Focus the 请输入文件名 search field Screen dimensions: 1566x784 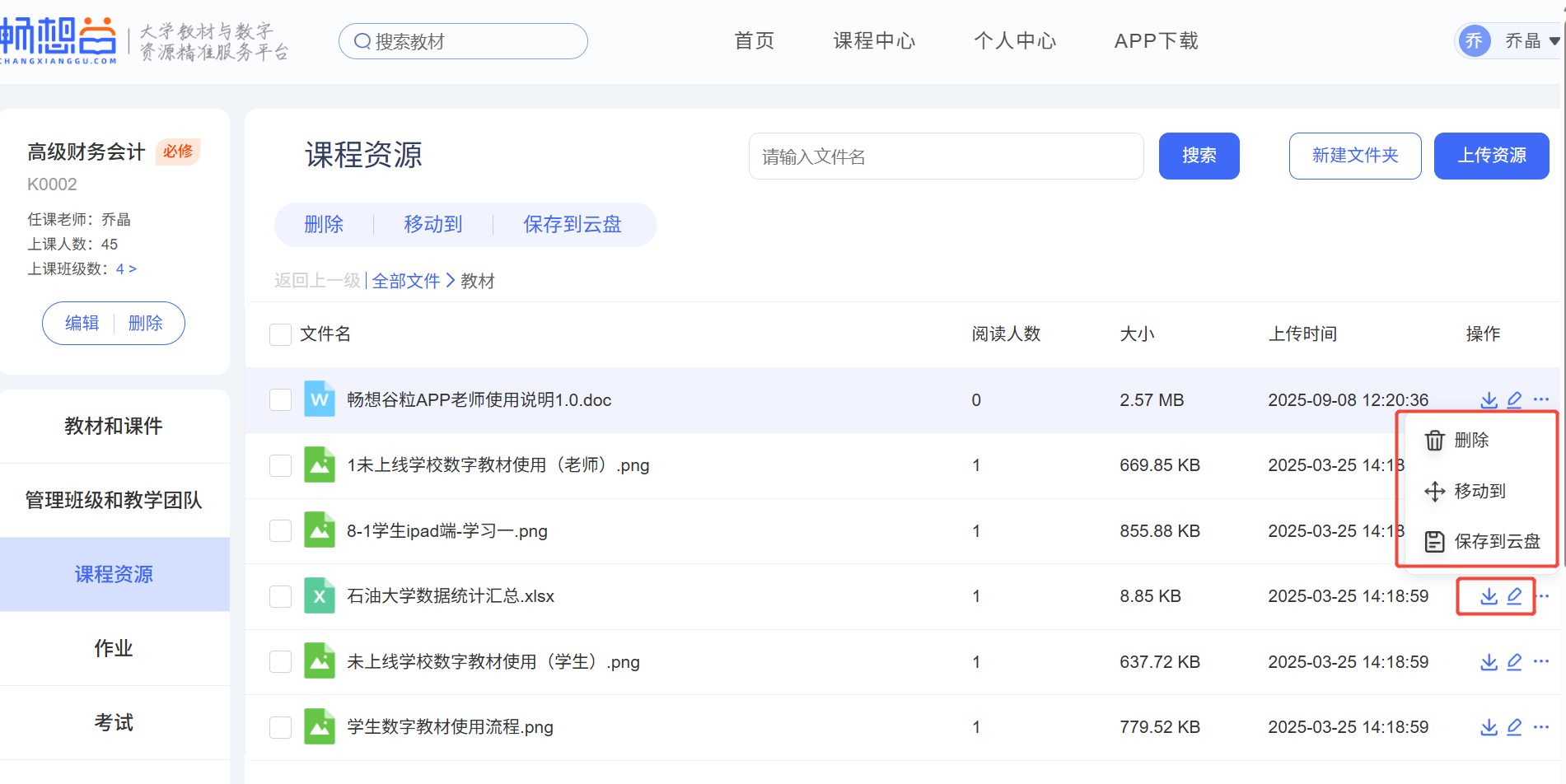[945, 156]
